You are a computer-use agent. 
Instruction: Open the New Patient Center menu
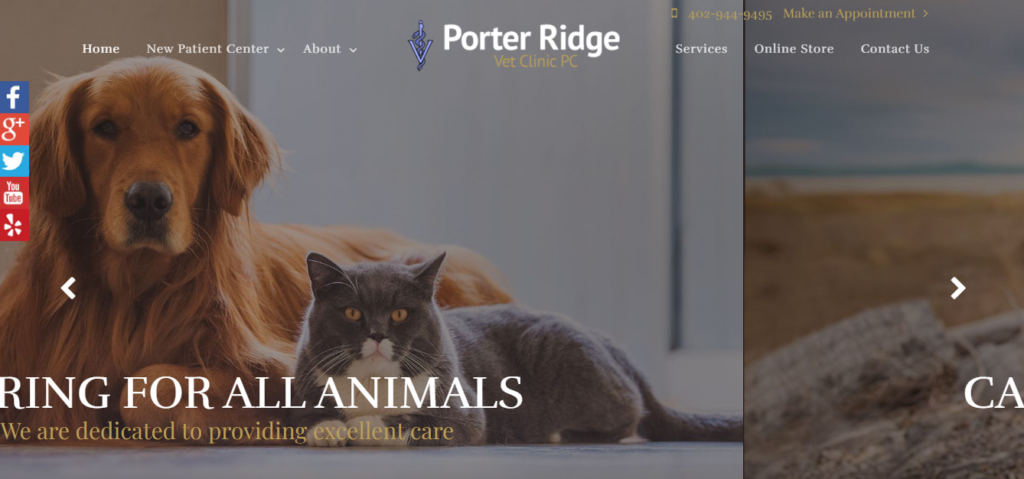tap(208, 49)
